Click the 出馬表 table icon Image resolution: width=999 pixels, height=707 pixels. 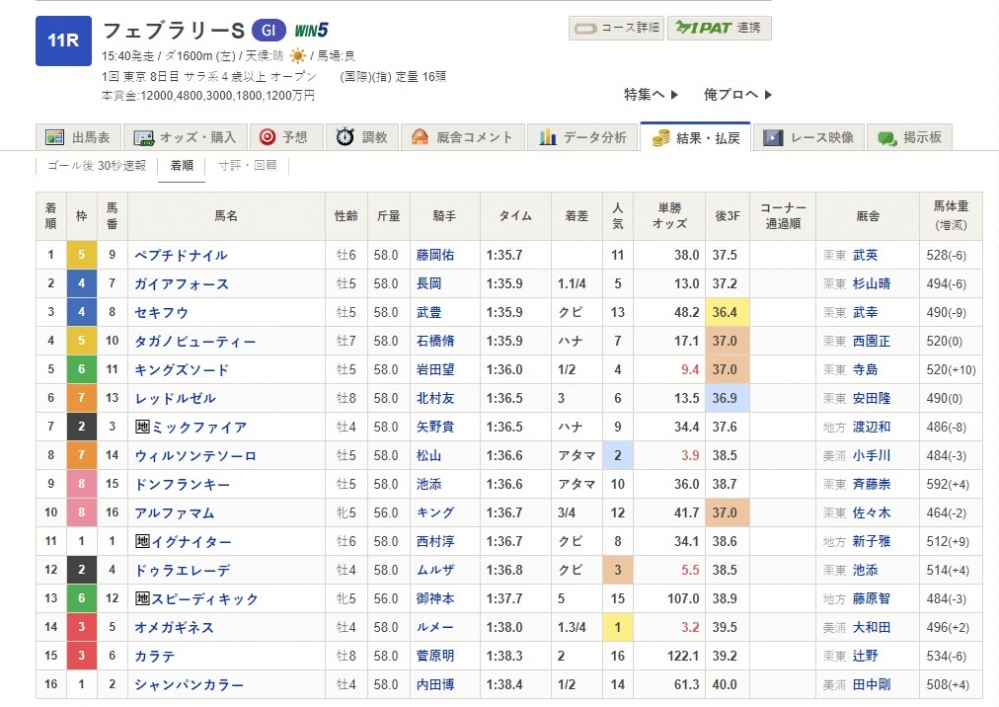click(55, 137)
